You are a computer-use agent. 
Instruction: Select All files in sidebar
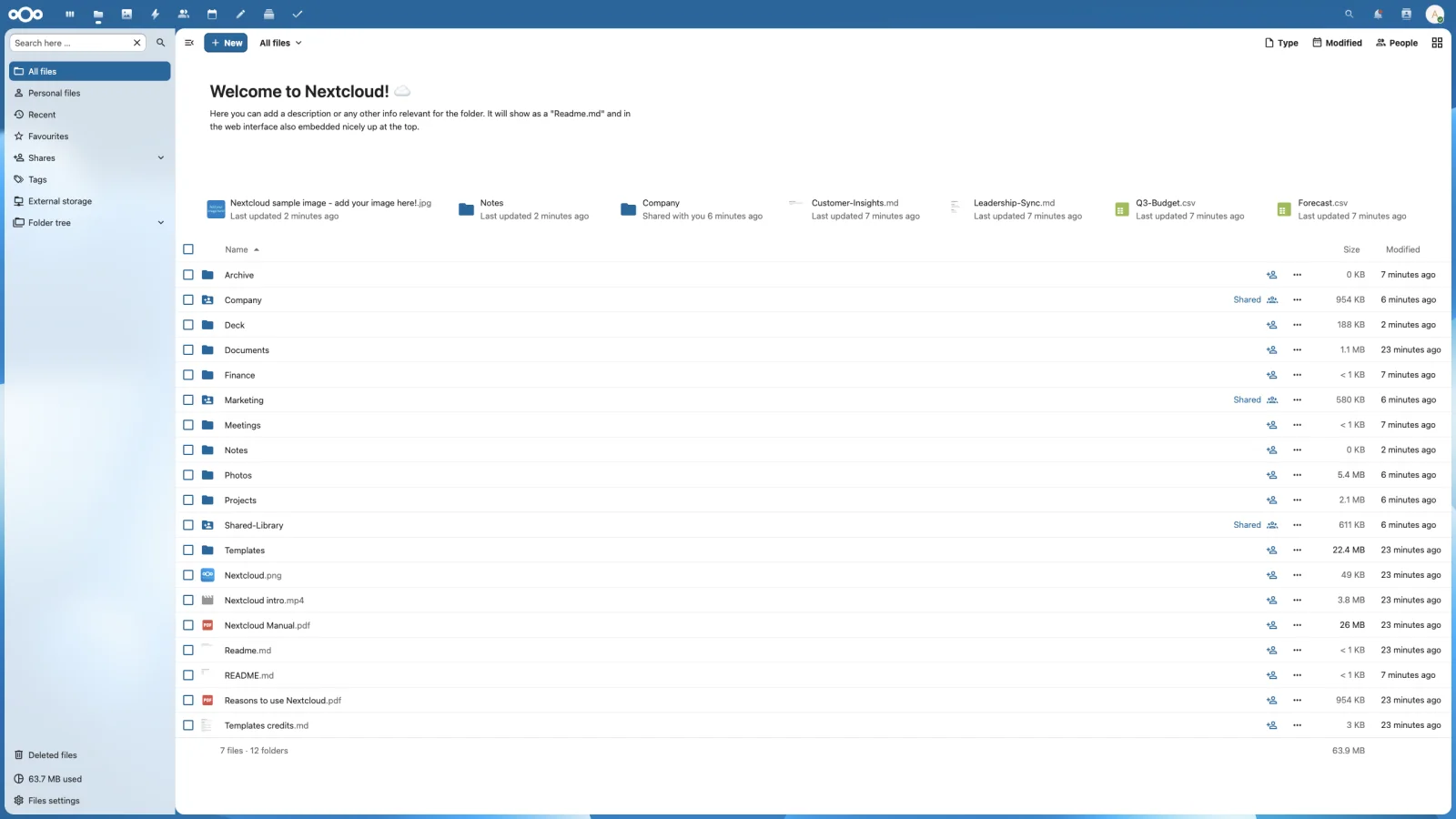pos(90,71)
